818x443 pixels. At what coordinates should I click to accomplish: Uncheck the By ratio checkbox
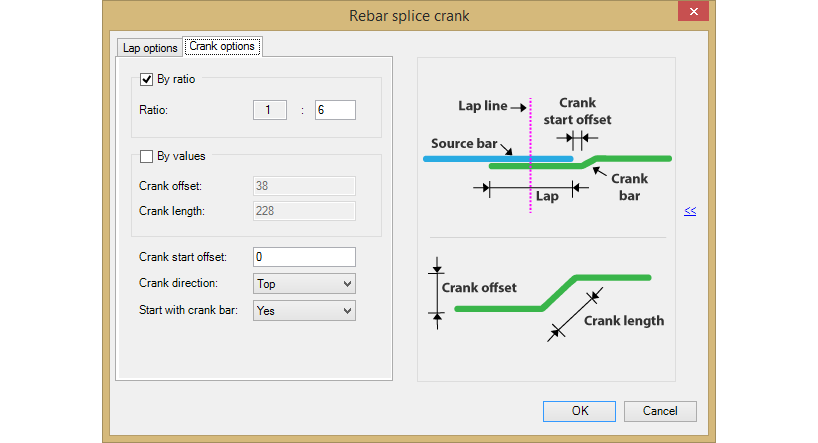[146, 79]
